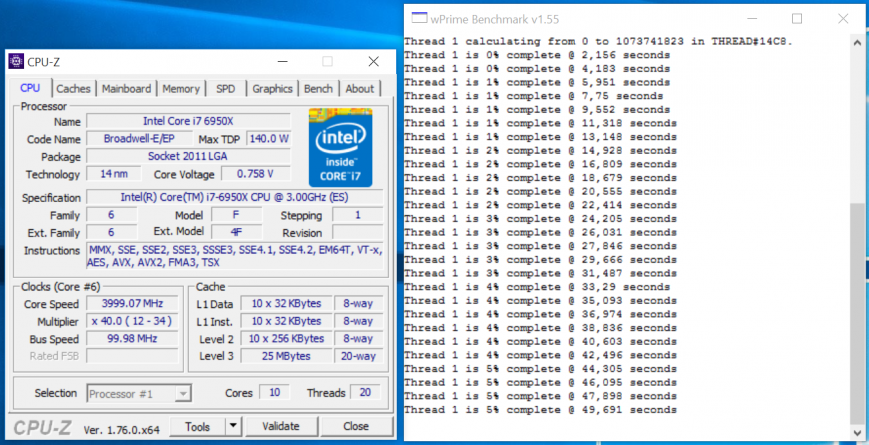Click the wPrime vertical scrollbar thumb
869x445 pixels.
(857, 313)
